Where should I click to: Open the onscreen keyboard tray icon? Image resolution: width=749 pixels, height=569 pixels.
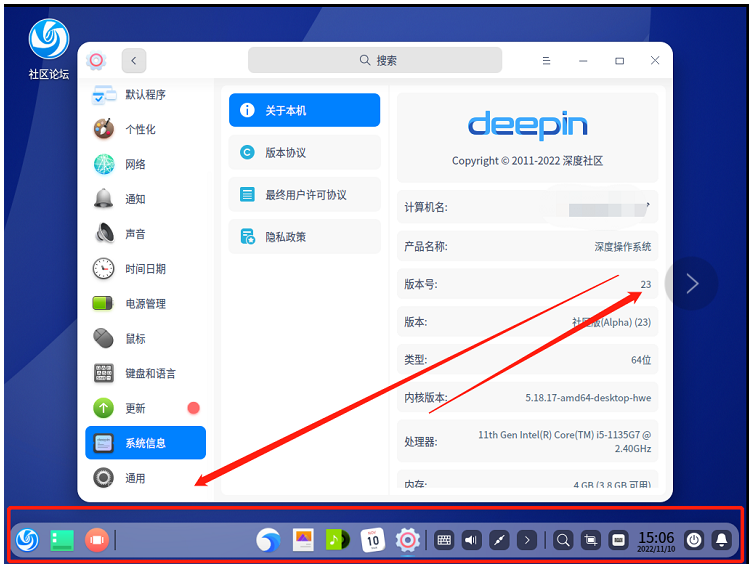(444, 540)
